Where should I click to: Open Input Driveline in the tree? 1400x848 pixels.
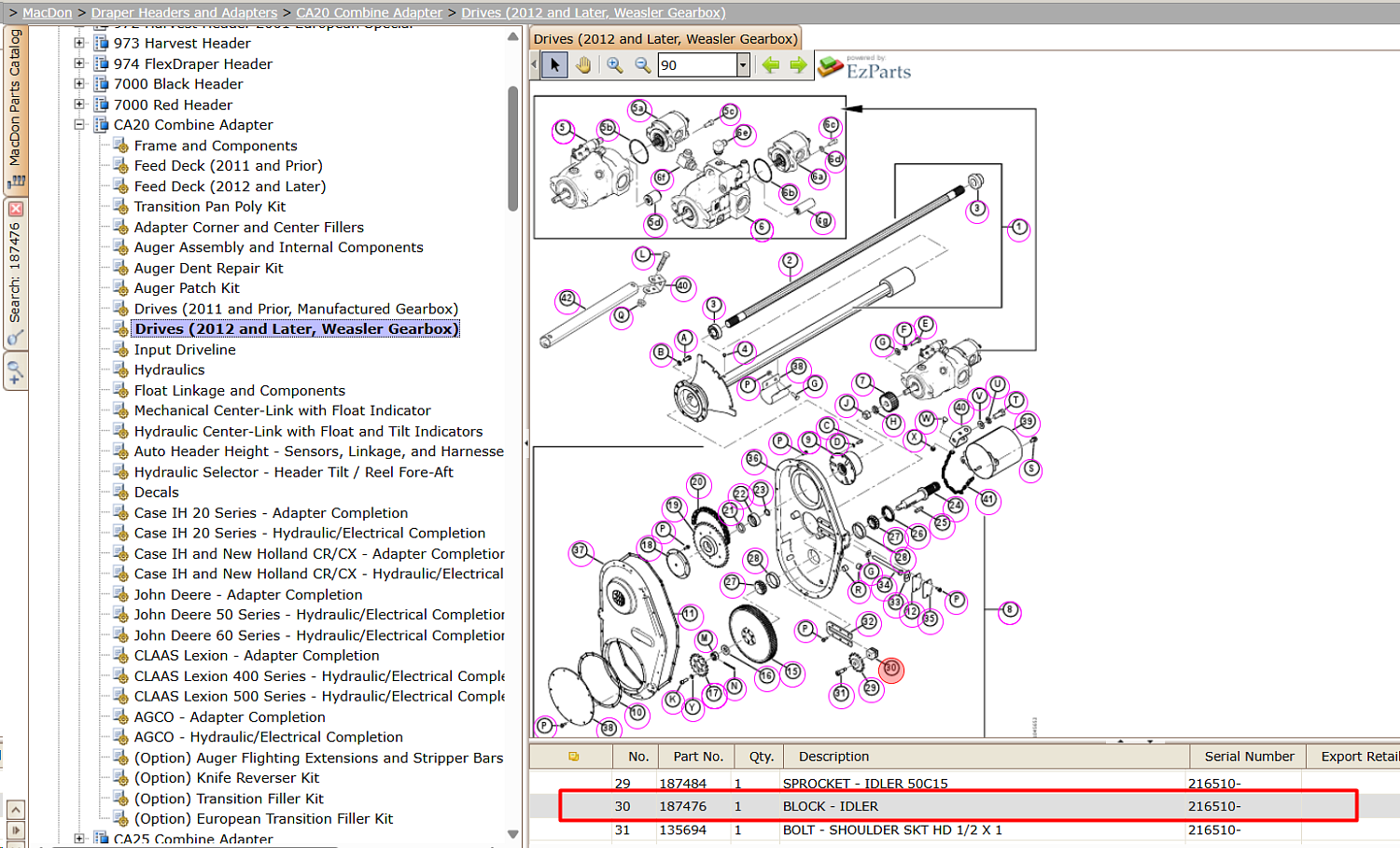[x=185, y=350]
